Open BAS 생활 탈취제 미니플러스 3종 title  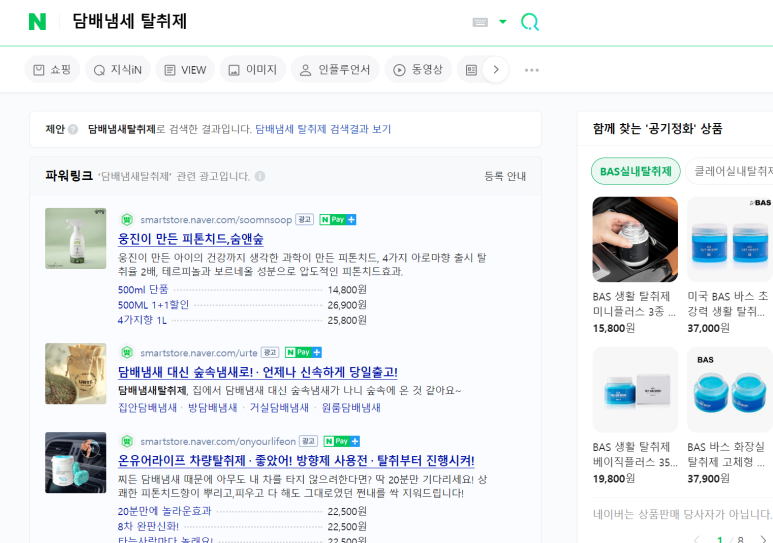pyautogui.click(x=634, y=304)
